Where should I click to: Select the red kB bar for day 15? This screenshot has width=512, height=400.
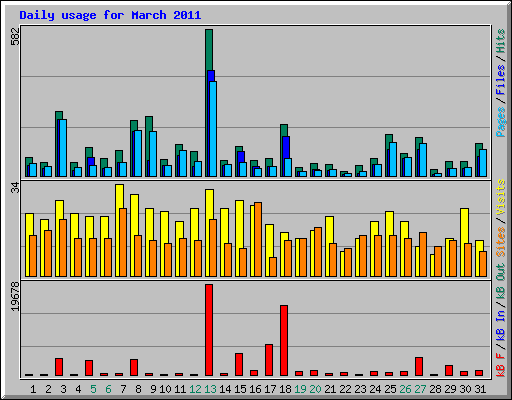pyautogui.click(x=239, y=365)
